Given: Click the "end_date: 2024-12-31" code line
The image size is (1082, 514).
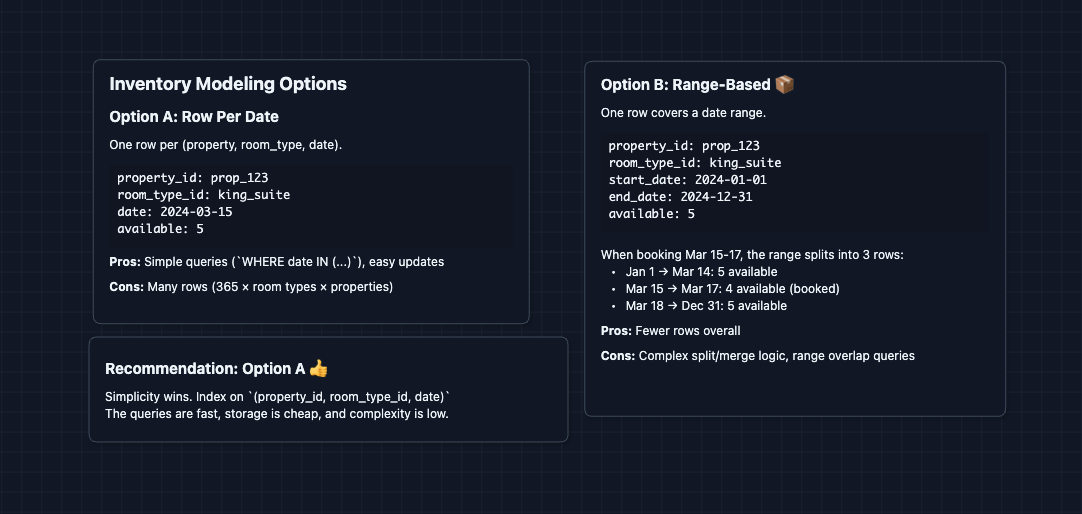Looking at the screenshot, I should click(680, 197).
